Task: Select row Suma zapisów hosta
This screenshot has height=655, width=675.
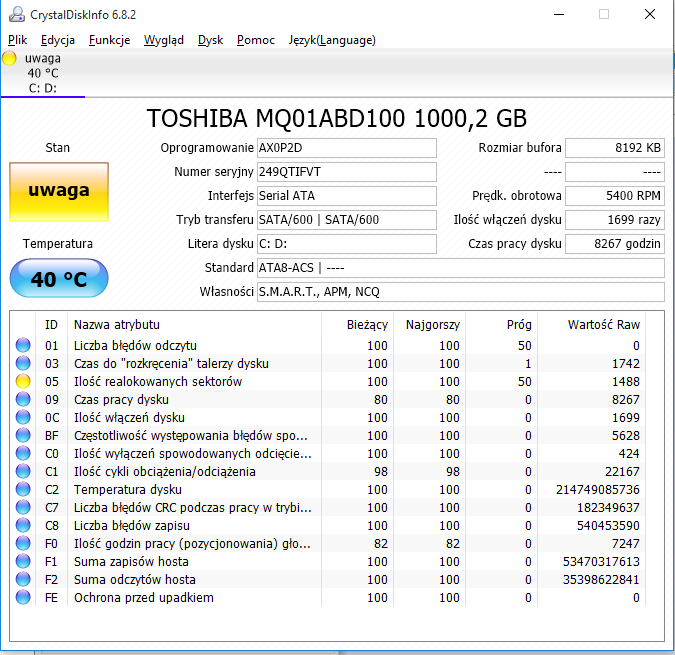Action: click(327, 562)
